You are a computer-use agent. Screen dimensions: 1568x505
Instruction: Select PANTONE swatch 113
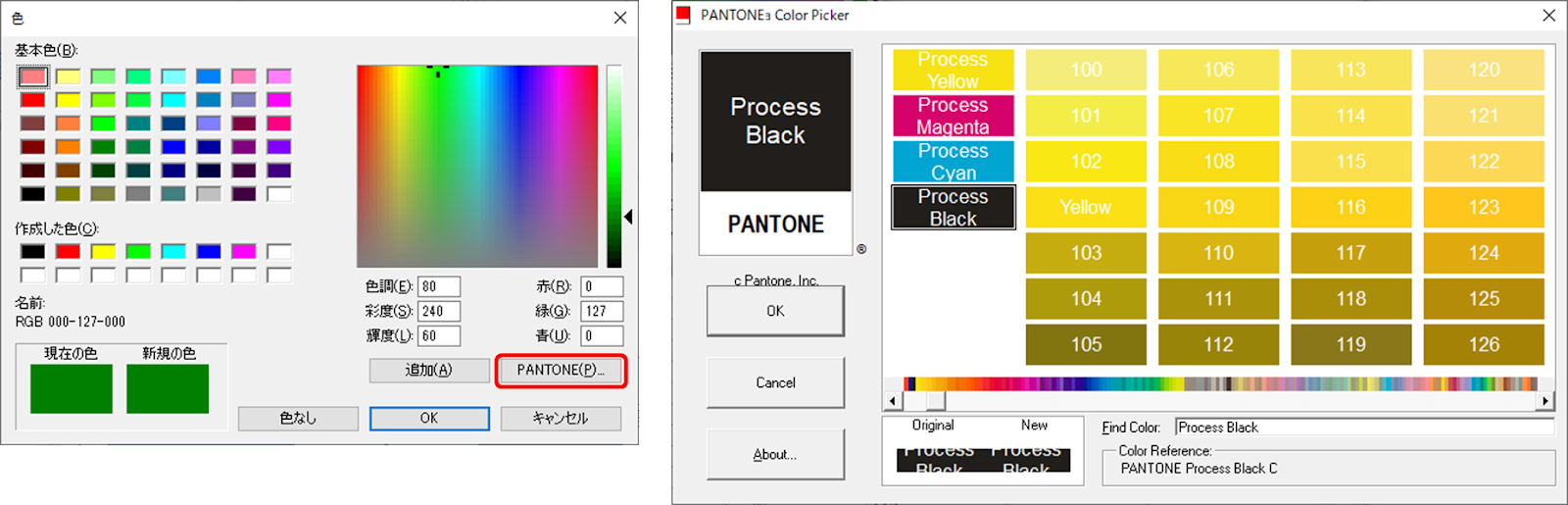(1351, 70)
